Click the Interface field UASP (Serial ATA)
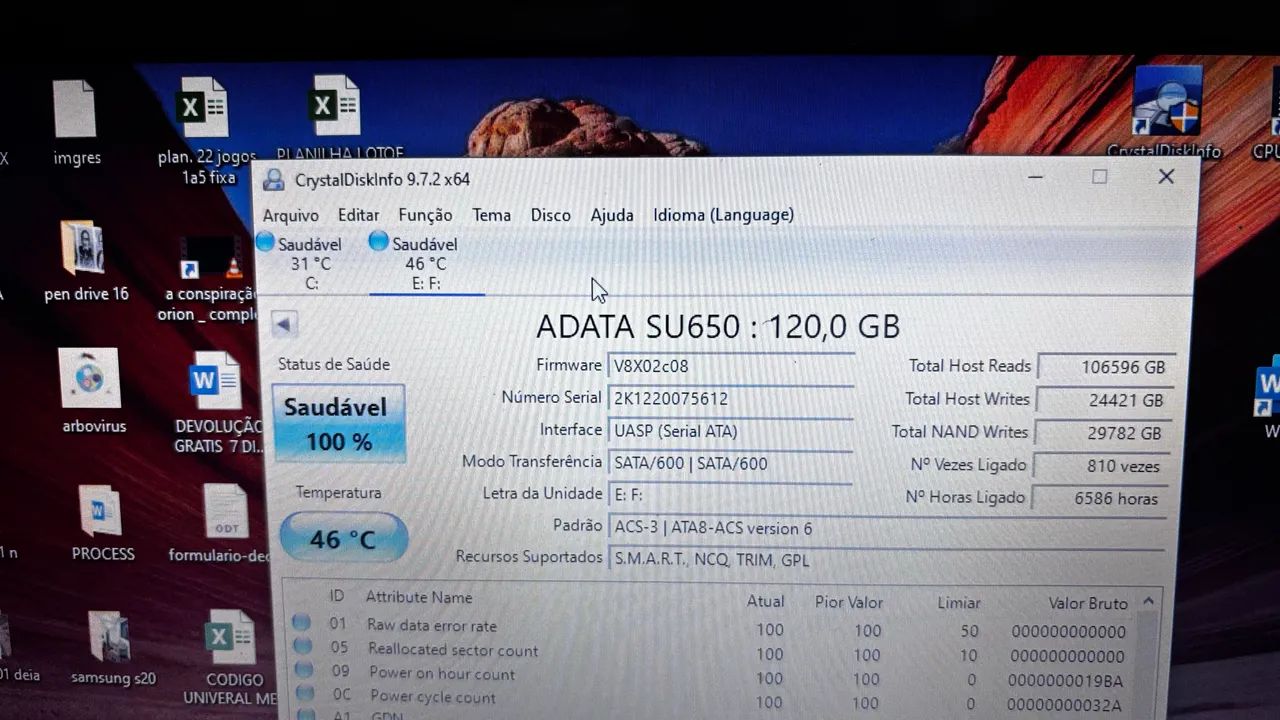The height and width of the screenshot is (720, 1280). click(731, 431)
